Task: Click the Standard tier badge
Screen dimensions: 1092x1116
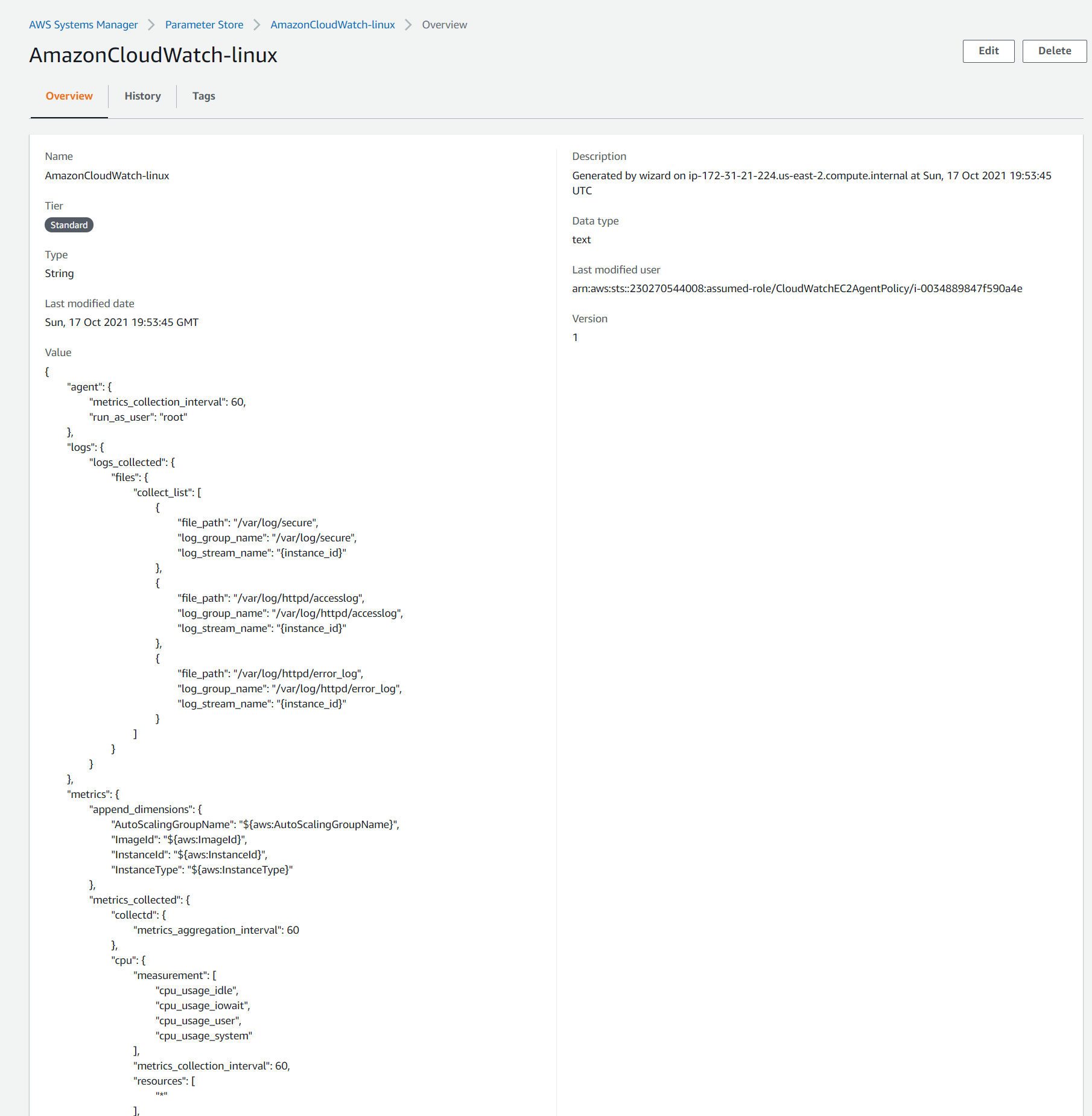Action: pyautogui.click(x=69, y=225)
